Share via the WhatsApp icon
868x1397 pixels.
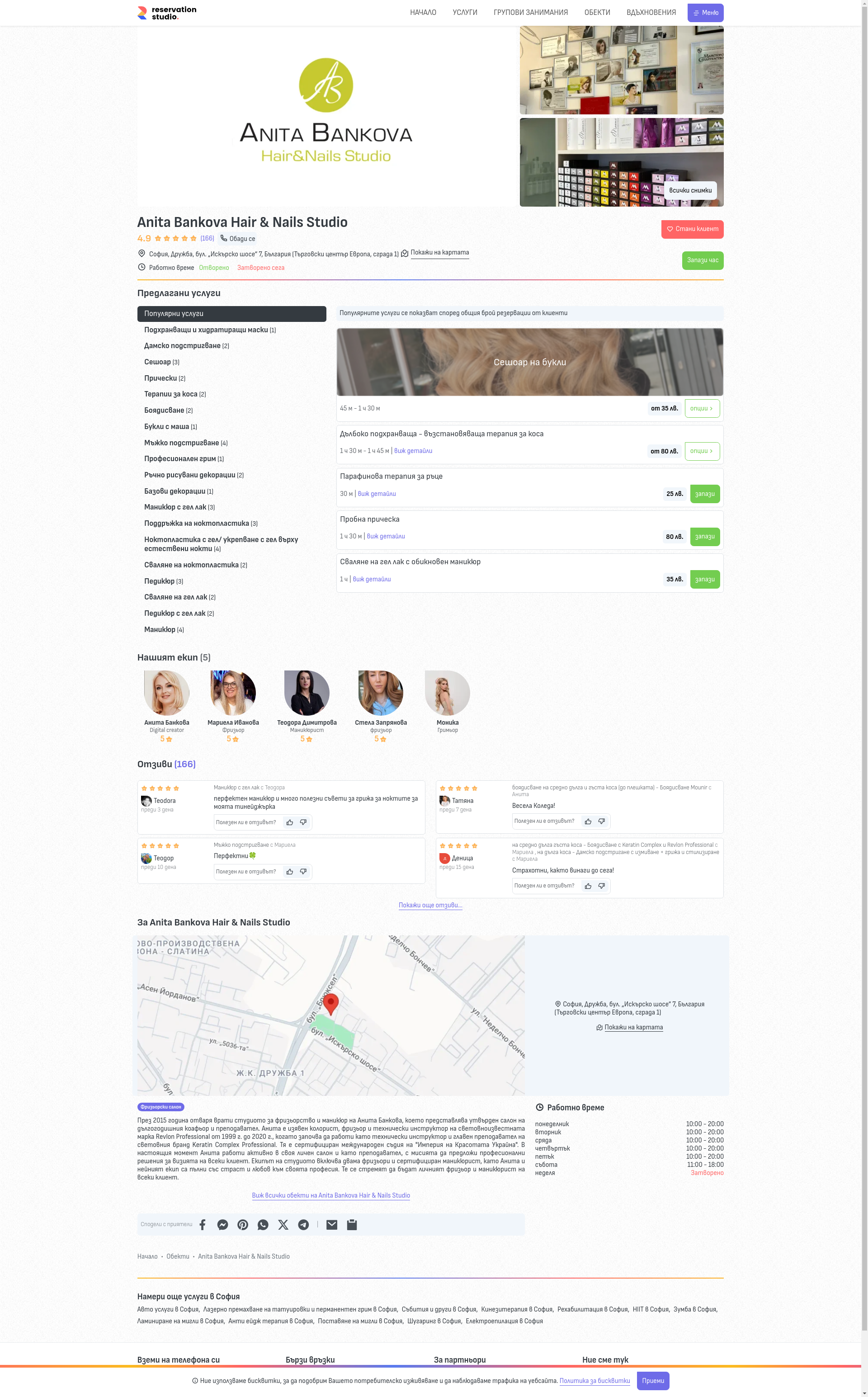point(263,1225)
